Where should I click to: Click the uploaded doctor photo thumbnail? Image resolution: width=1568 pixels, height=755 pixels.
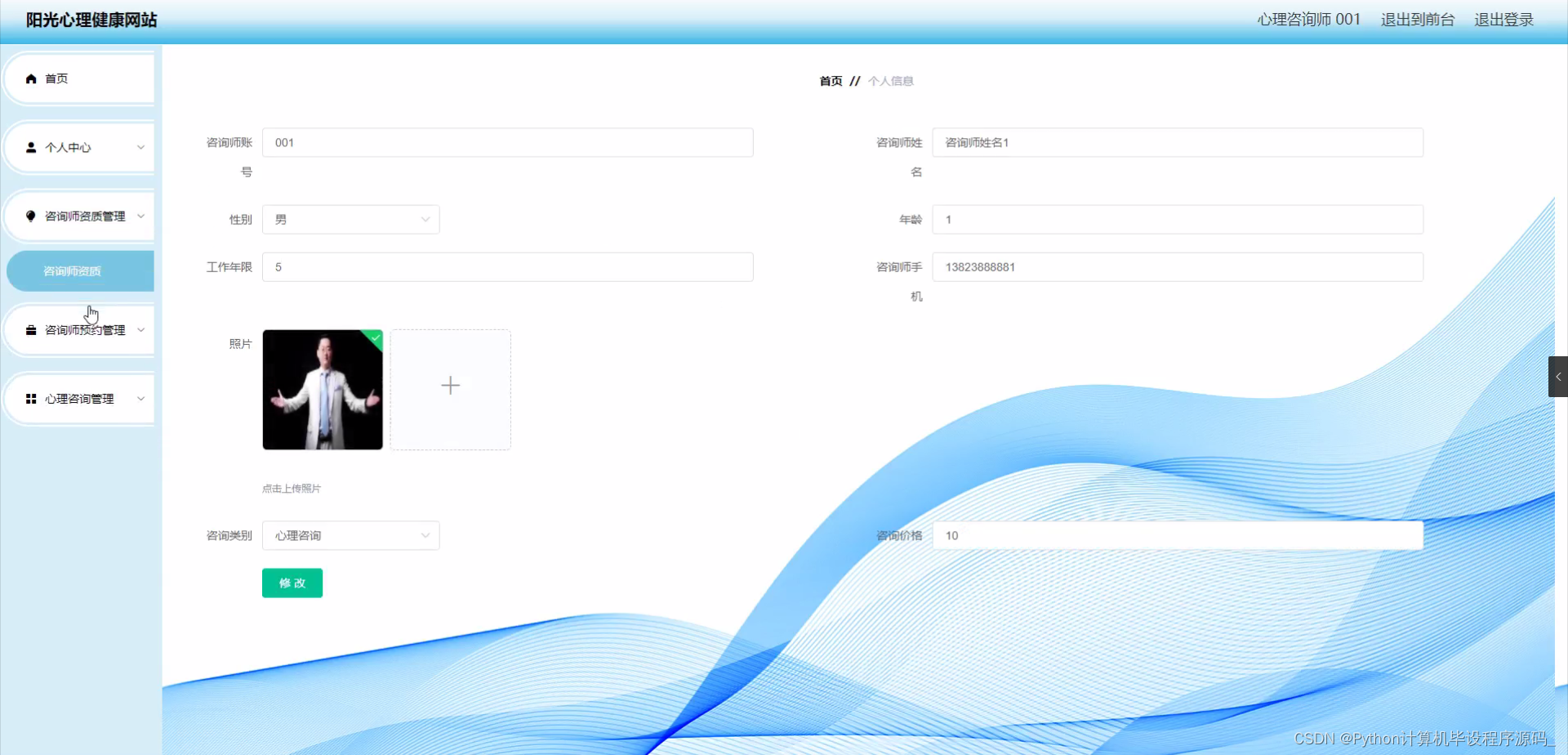coord(322,390)
